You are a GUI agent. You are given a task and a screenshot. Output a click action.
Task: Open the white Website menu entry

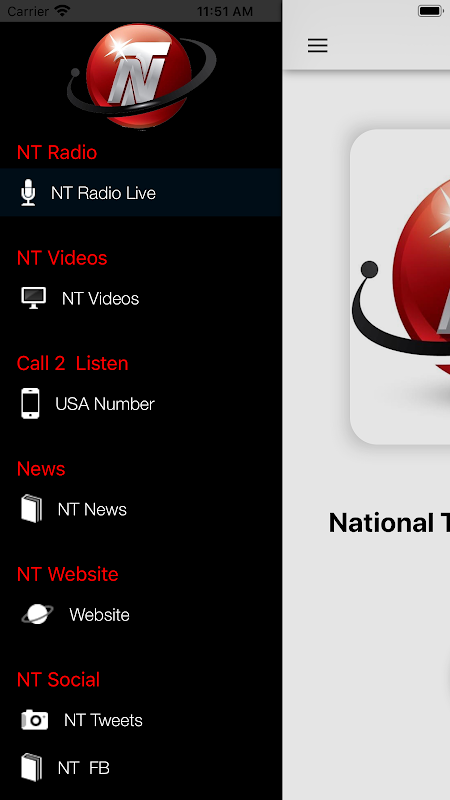(x=99, y=615)
